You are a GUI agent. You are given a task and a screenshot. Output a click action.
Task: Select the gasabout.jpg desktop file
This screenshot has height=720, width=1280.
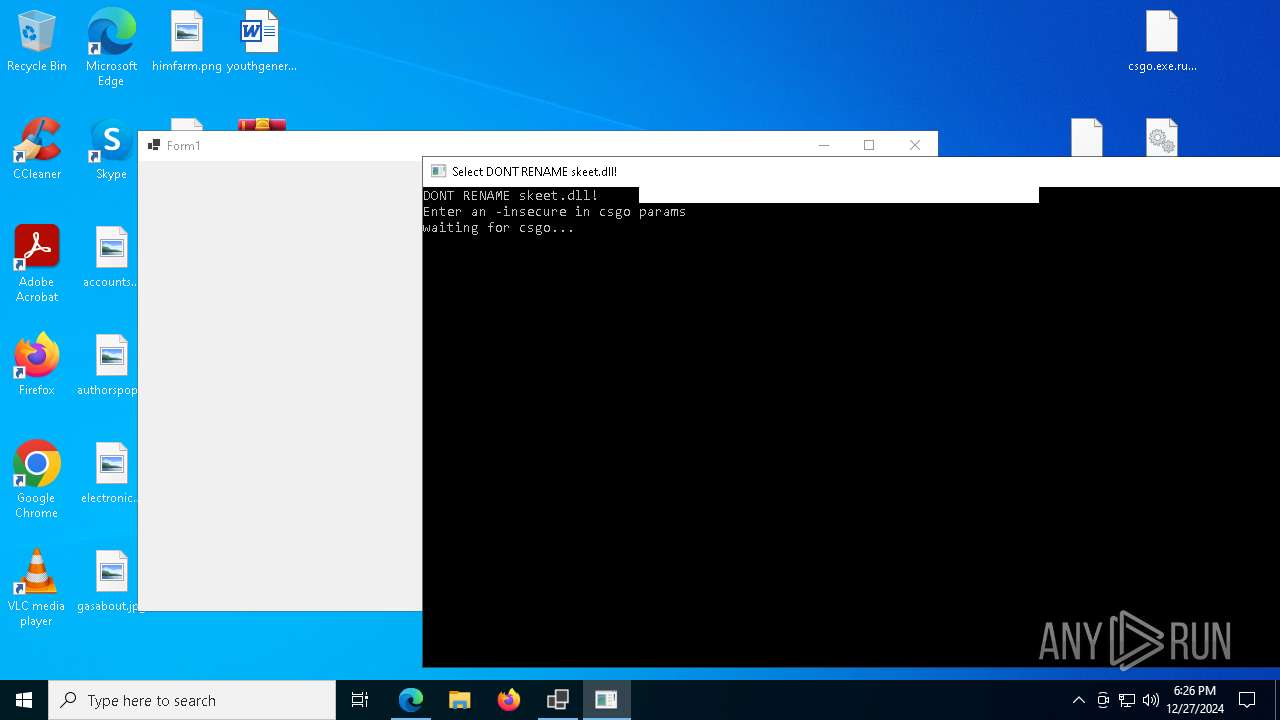pos(111,582)
